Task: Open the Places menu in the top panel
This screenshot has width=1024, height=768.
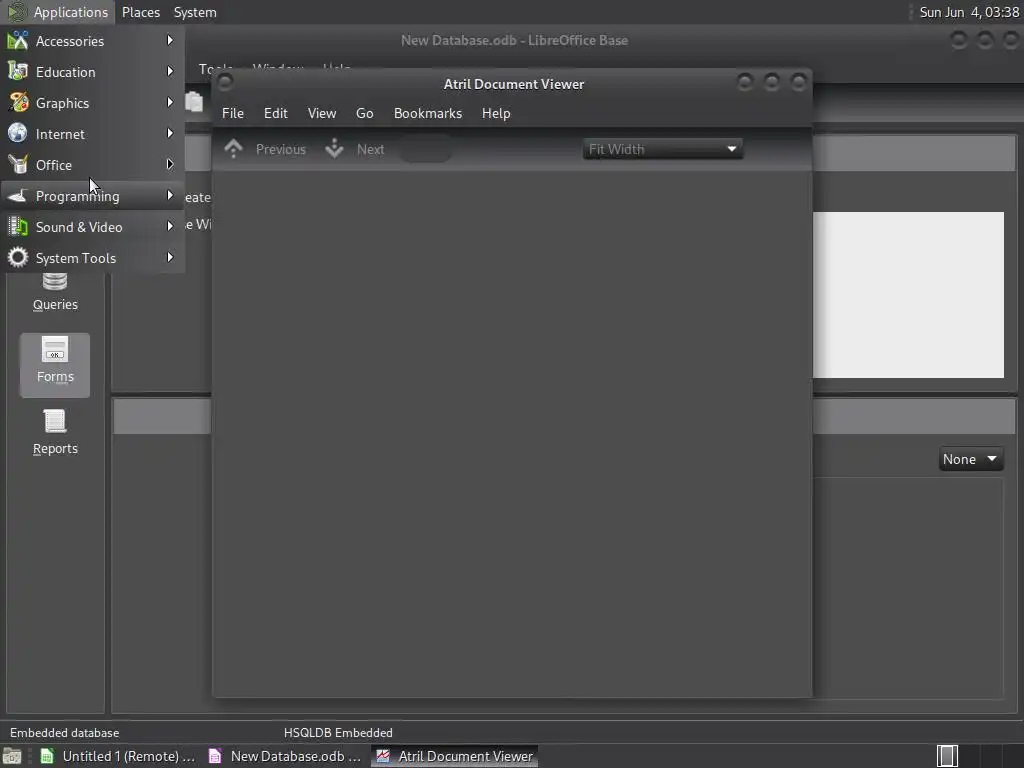Action: (140, 12)
